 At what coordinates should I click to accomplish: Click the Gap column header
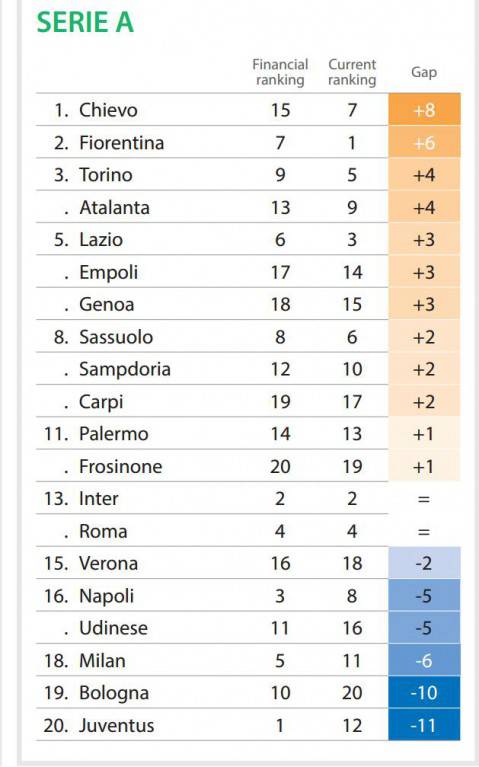point(424,72)
